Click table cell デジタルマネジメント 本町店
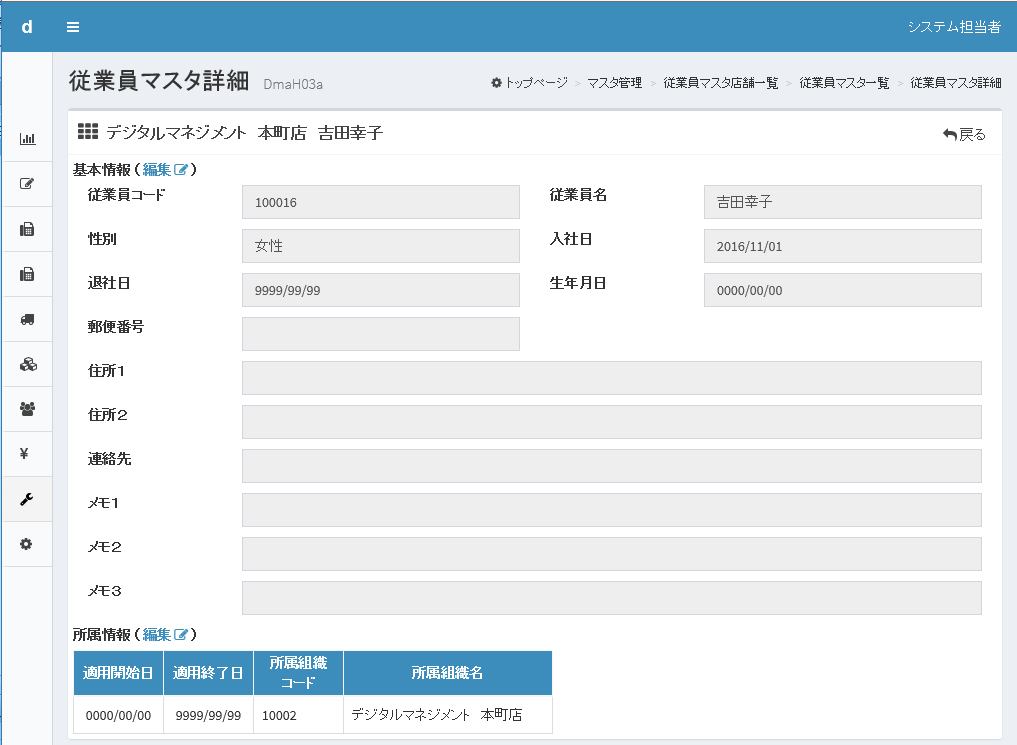 448,715
